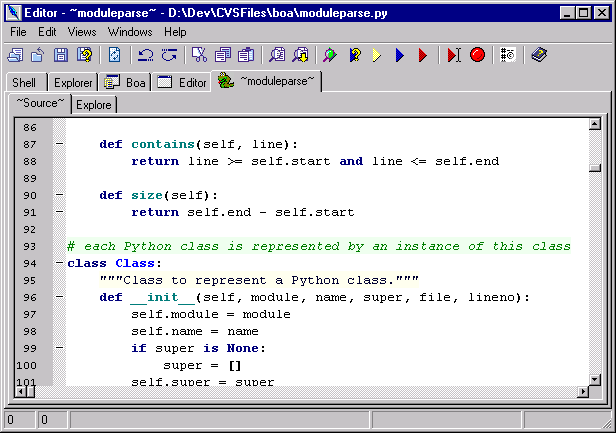
Task: Click the Undo toolbar icon
Action: (x=145, y=55)
